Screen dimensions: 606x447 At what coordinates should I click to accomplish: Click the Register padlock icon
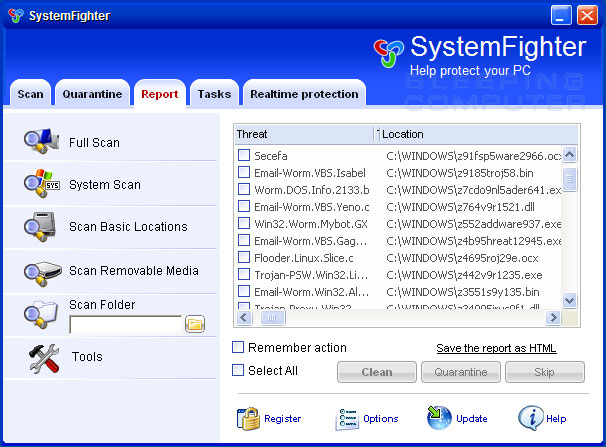[x=248, y=418]
